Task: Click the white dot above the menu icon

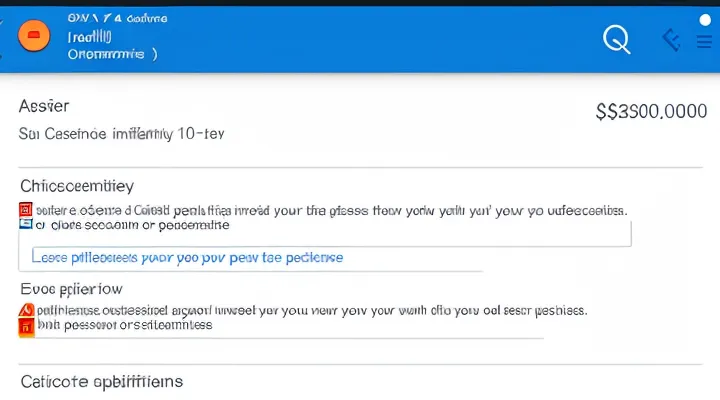Action: point(704,19)
